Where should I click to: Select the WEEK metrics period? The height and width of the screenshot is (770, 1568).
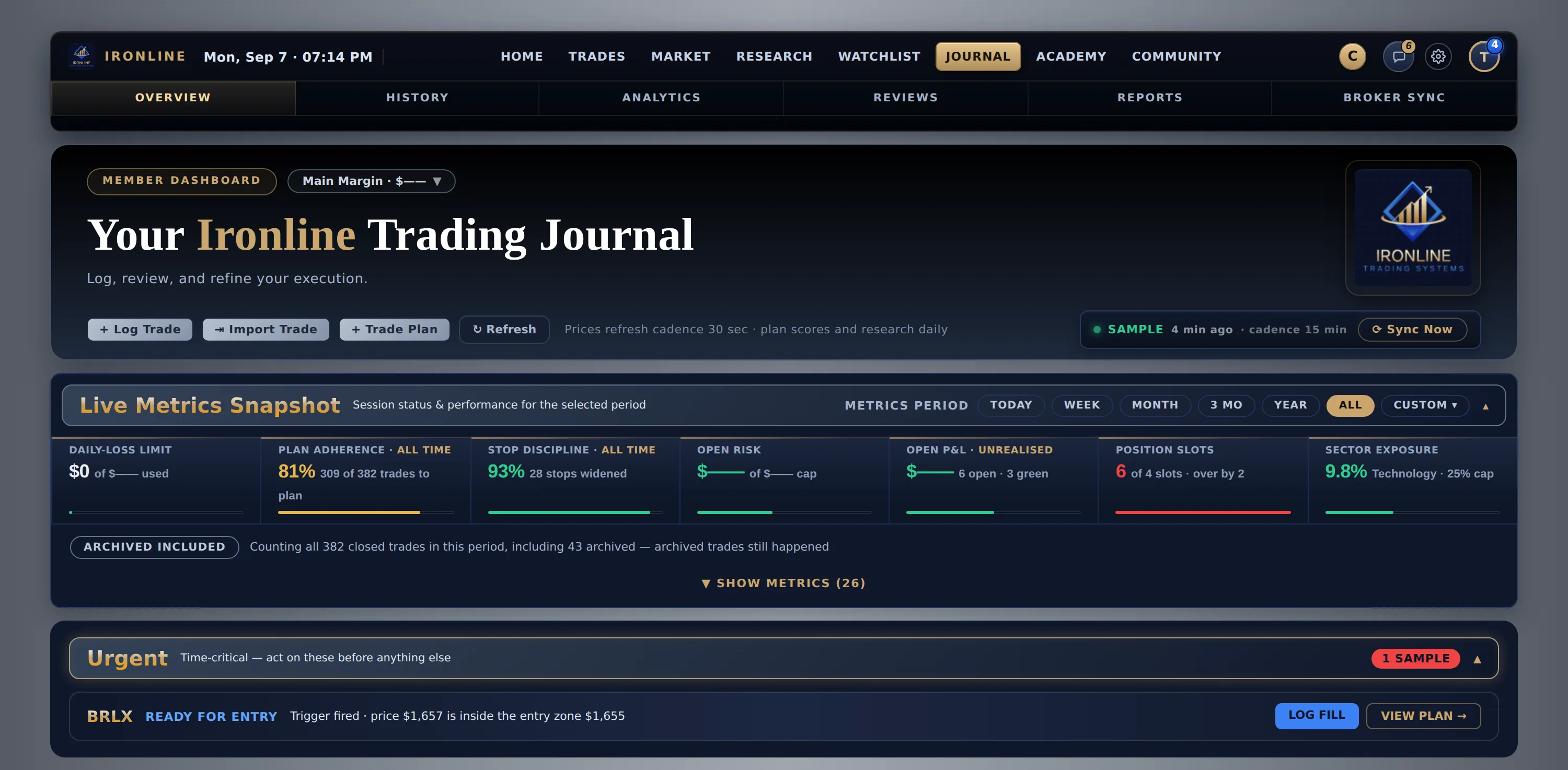point(1081,406)
